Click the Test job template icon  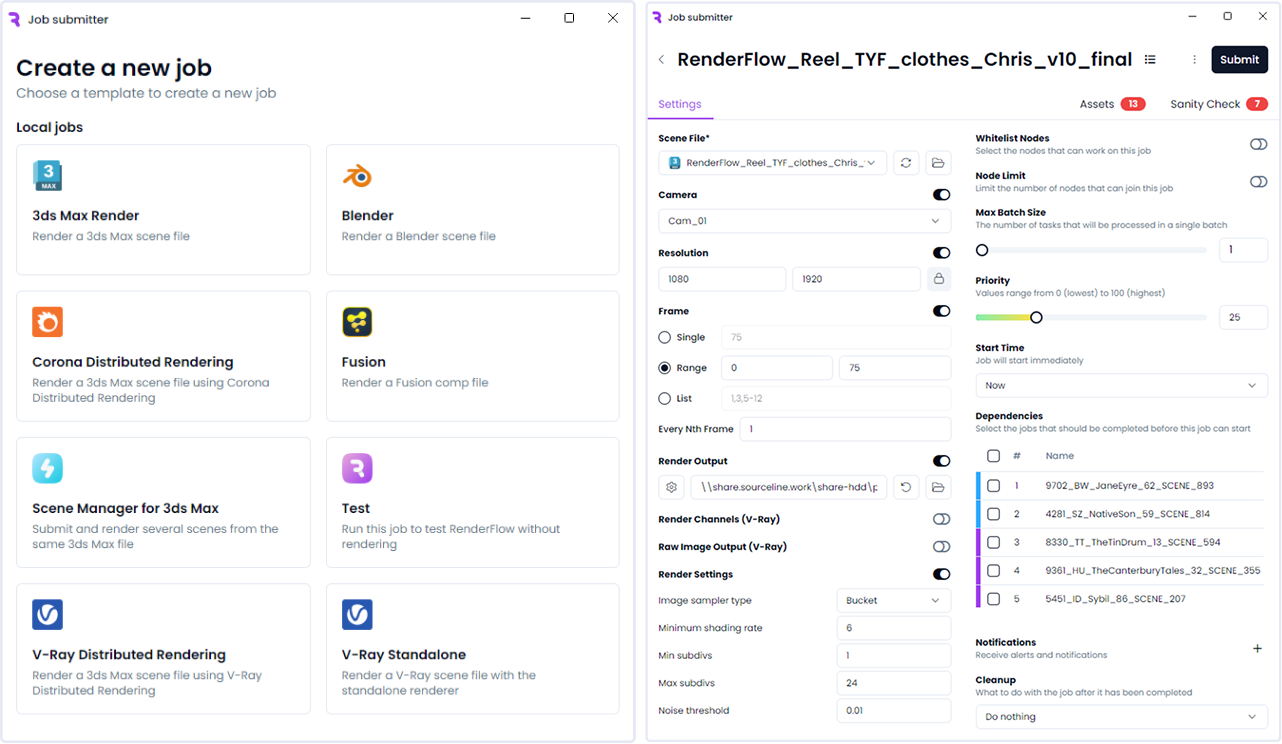coord(357,468)
